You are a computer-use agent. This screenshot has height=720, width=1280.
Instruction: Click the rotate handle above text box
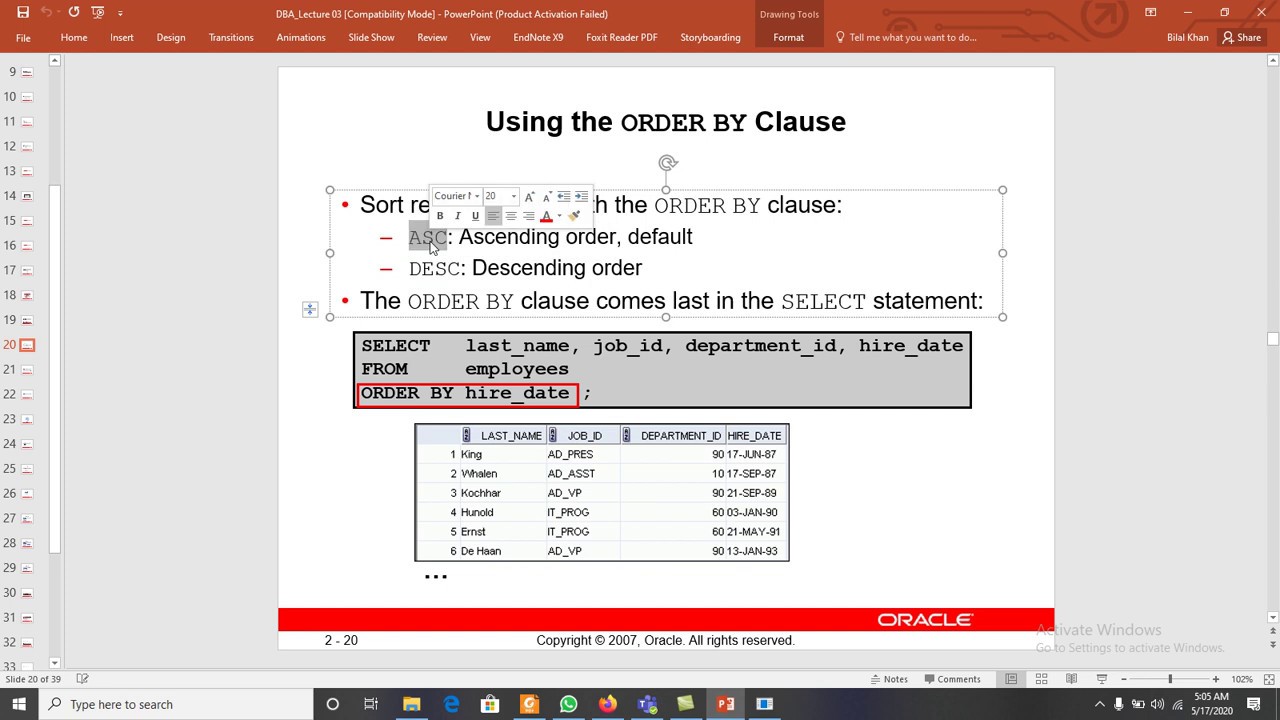point(668,163)
